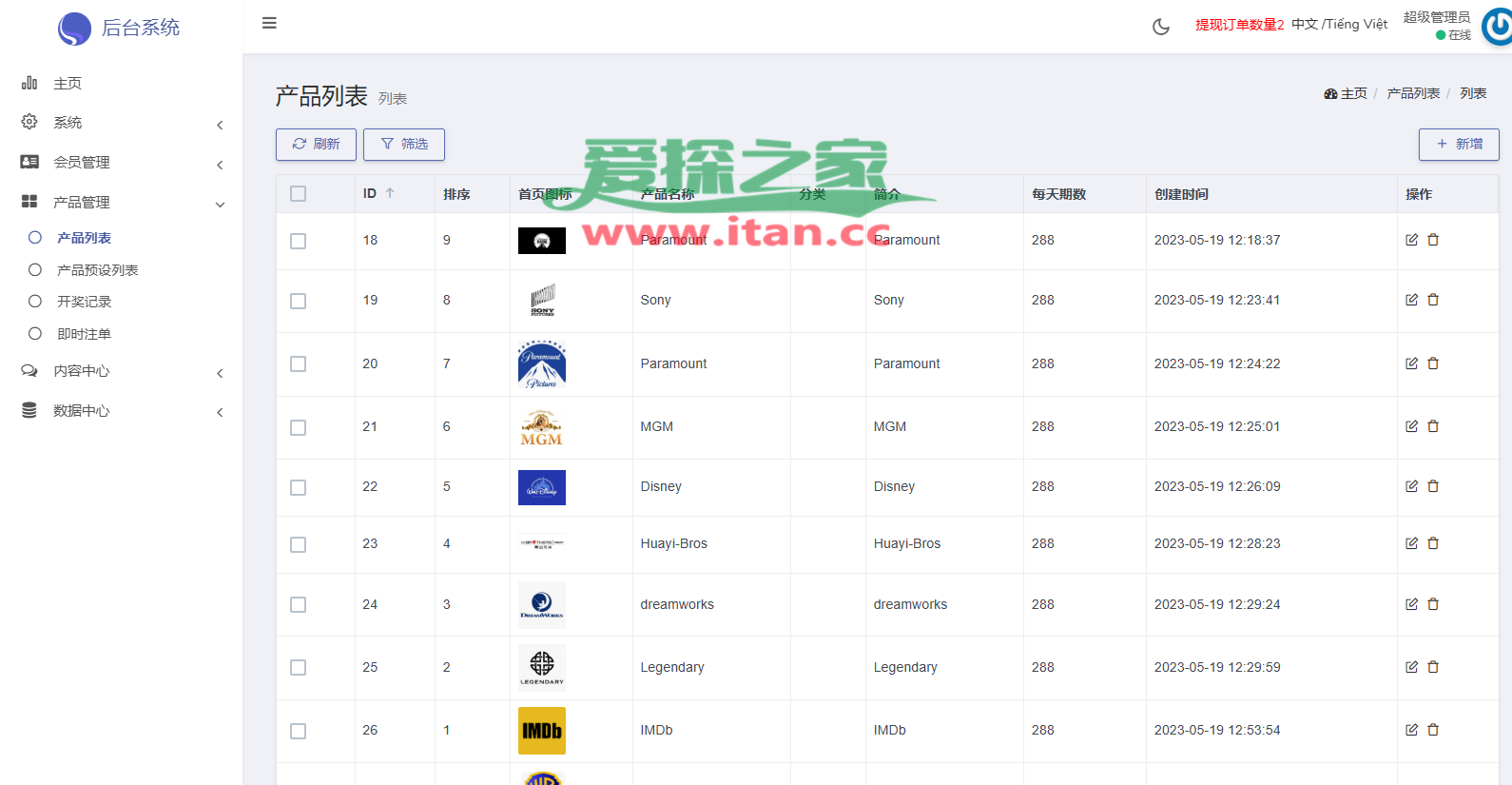Check the MGM row checkbox

pos(299,428)
